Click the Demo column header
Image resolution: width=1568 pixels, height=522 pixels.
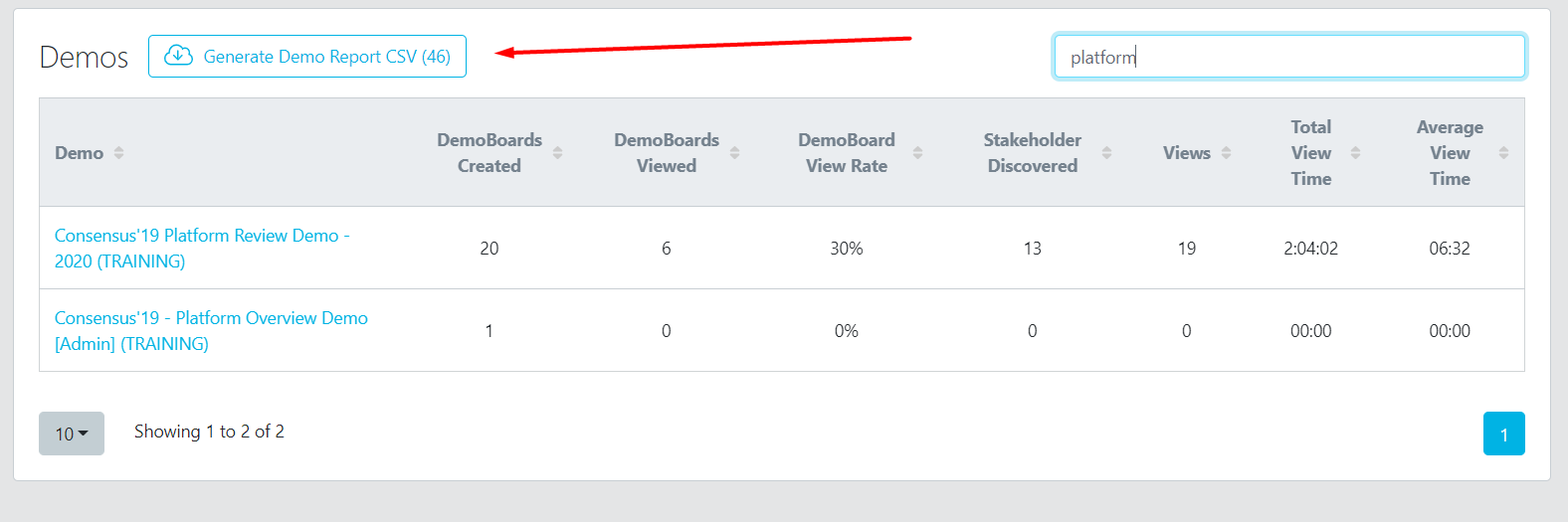80,152
